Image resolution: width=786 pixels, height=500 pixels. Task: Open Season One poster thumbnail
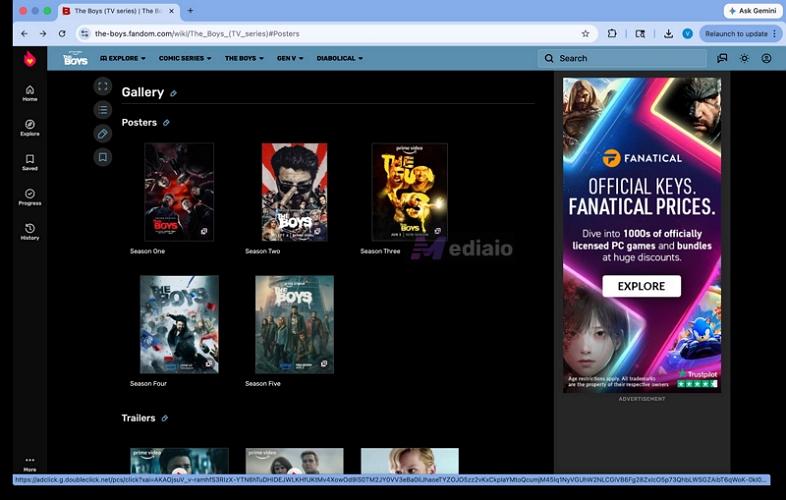179,192
